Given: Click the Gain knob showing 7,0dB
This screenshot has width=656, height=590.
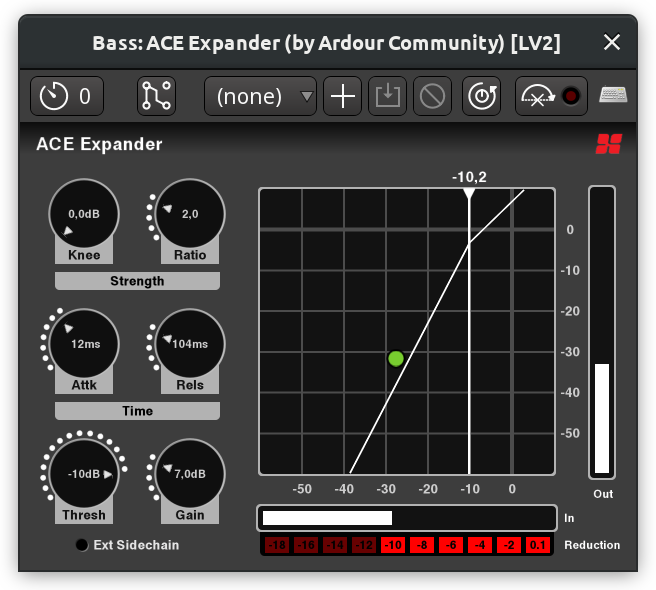Looking at the screenshot, I should coord(190,474).
